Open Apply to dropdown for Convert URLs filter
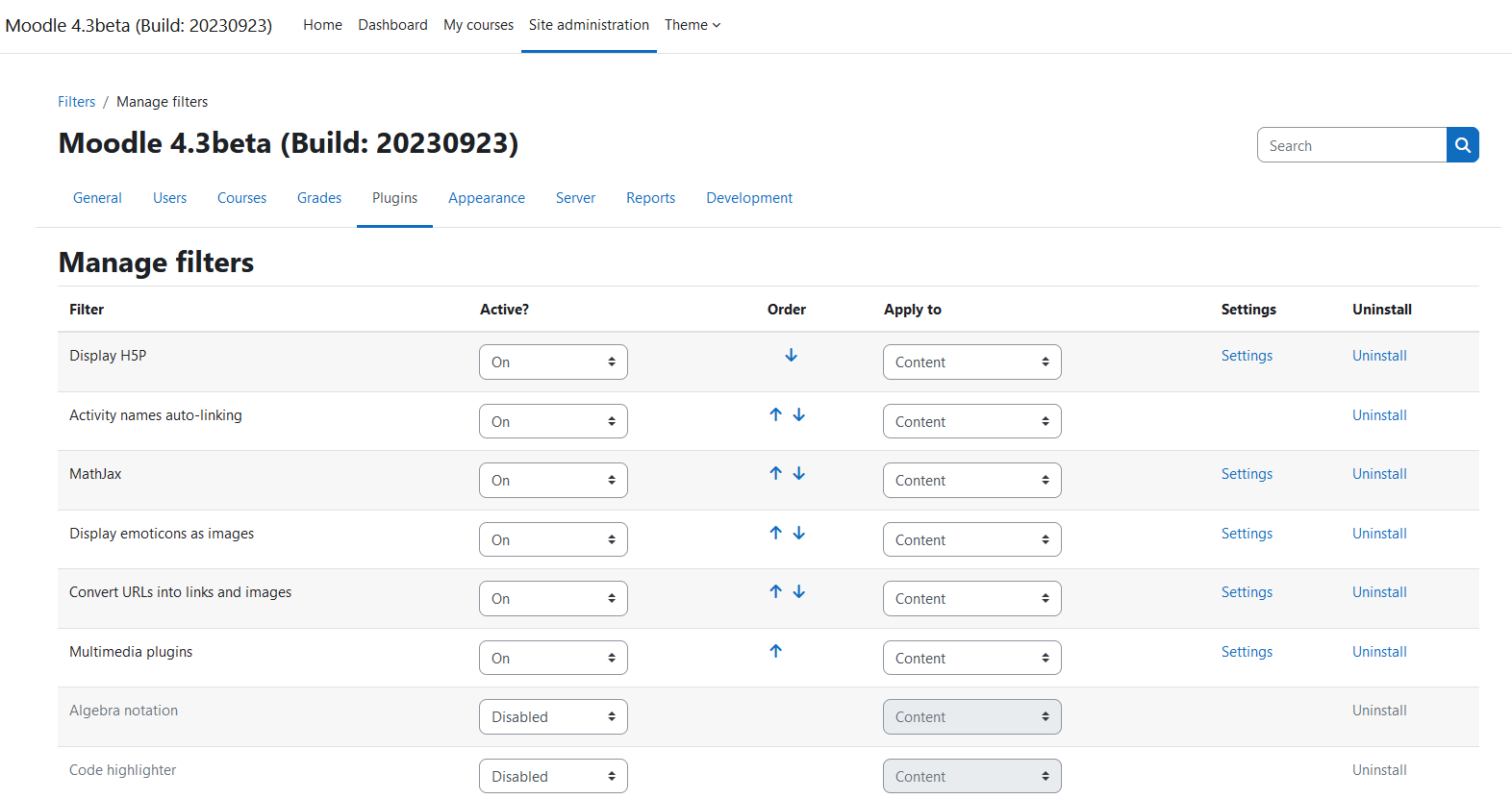The image size is (1512, 799). pyautogui.click(x=972, y=599)
